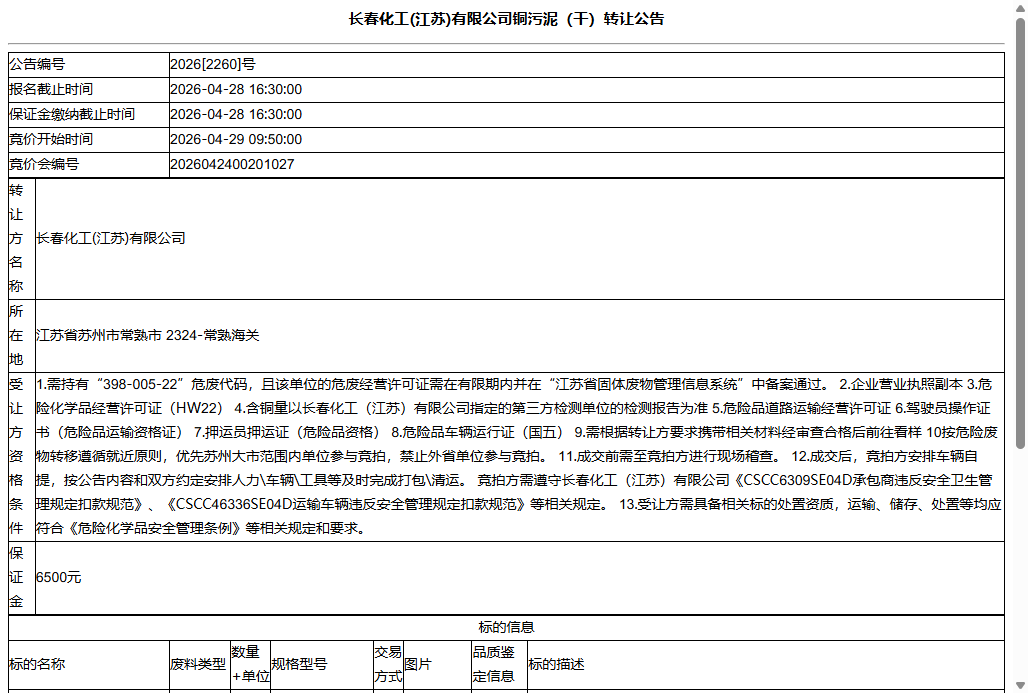Click the 废料类型 column header
Screen dimensions: 1028x693
click(x=199, y=664)
